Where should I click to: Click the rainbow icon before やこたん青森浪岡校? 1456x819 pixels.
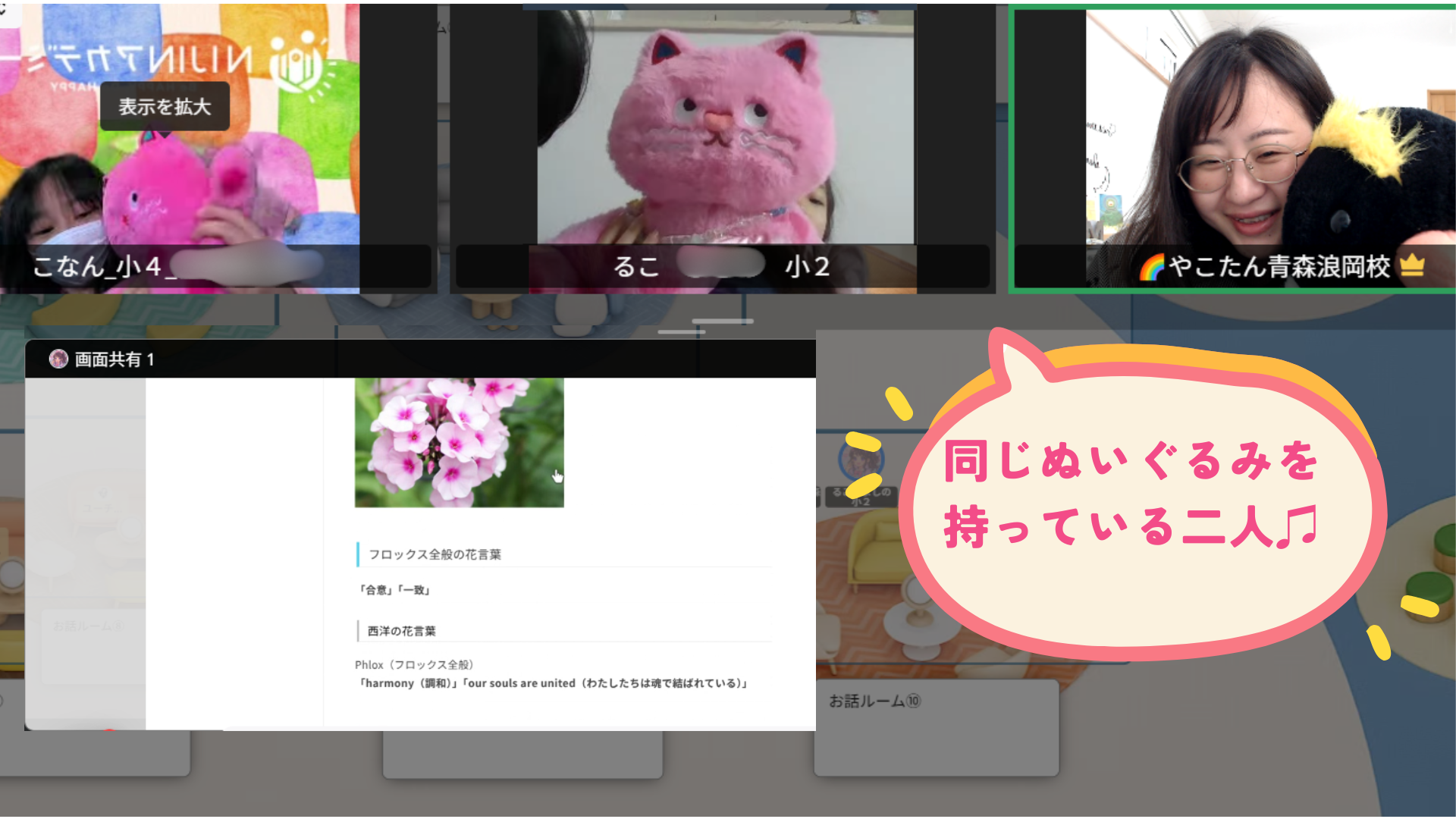click(x=1151, y=267)
